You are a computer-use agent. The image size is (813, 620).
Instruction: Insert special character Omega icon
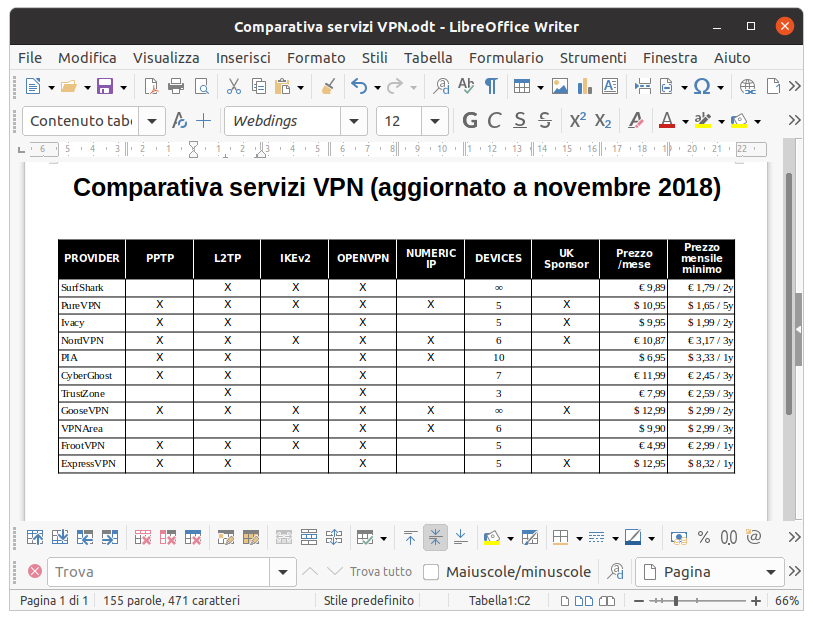702,86
